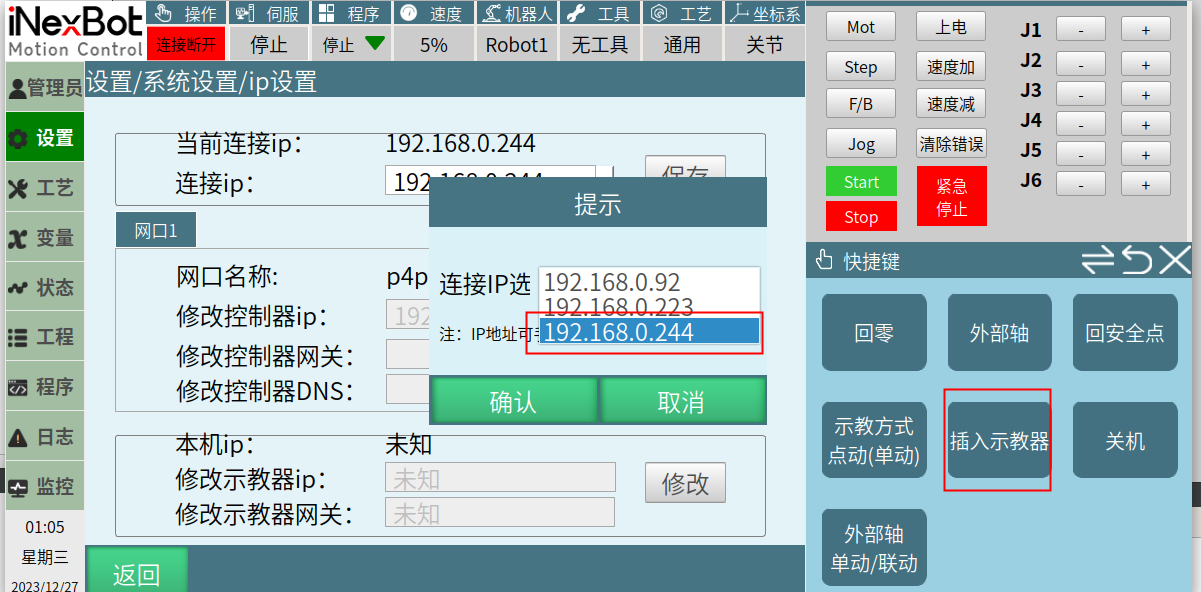The image size is (1201, 592).
Task: Open the Process (工艺) sidebar item
Action: tap(43, 188)
